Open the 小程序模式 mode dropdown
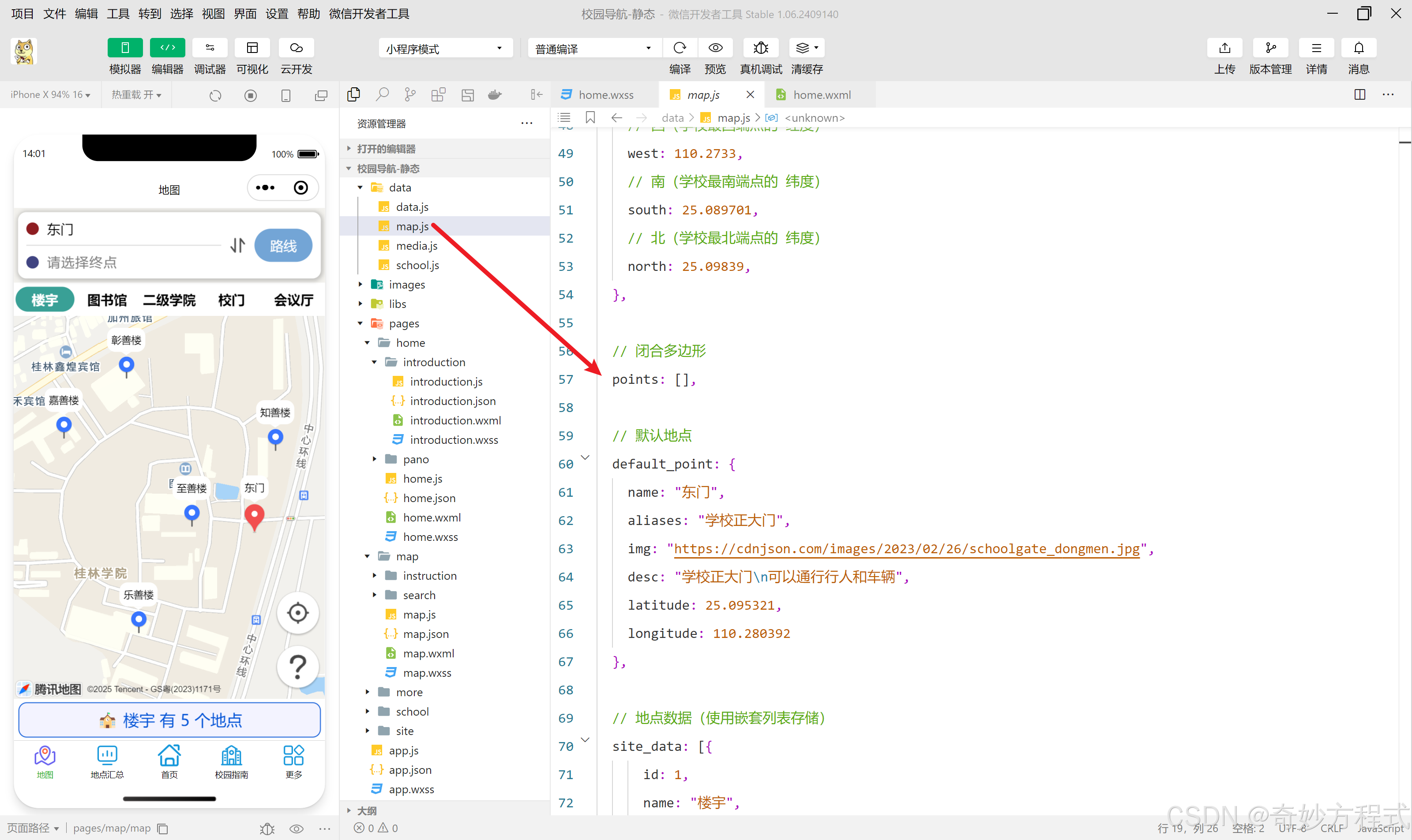This screenshot has width=1412, height=840. (x=445, y=49)
